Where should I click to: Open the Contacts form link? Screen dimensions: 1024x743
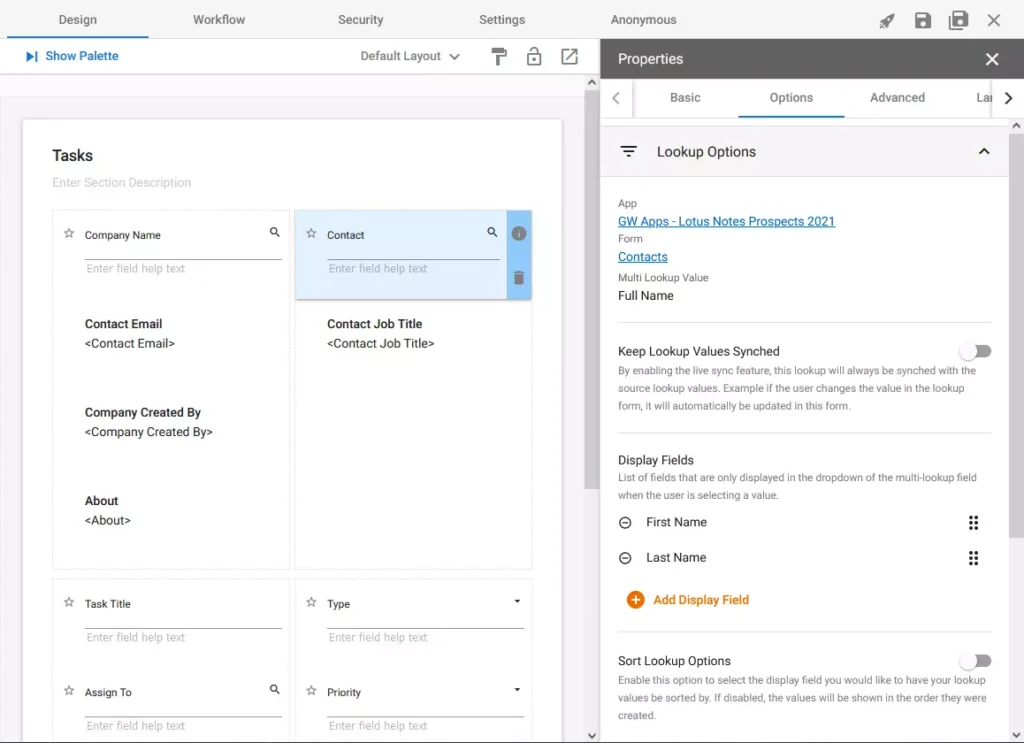coord(643,257)
